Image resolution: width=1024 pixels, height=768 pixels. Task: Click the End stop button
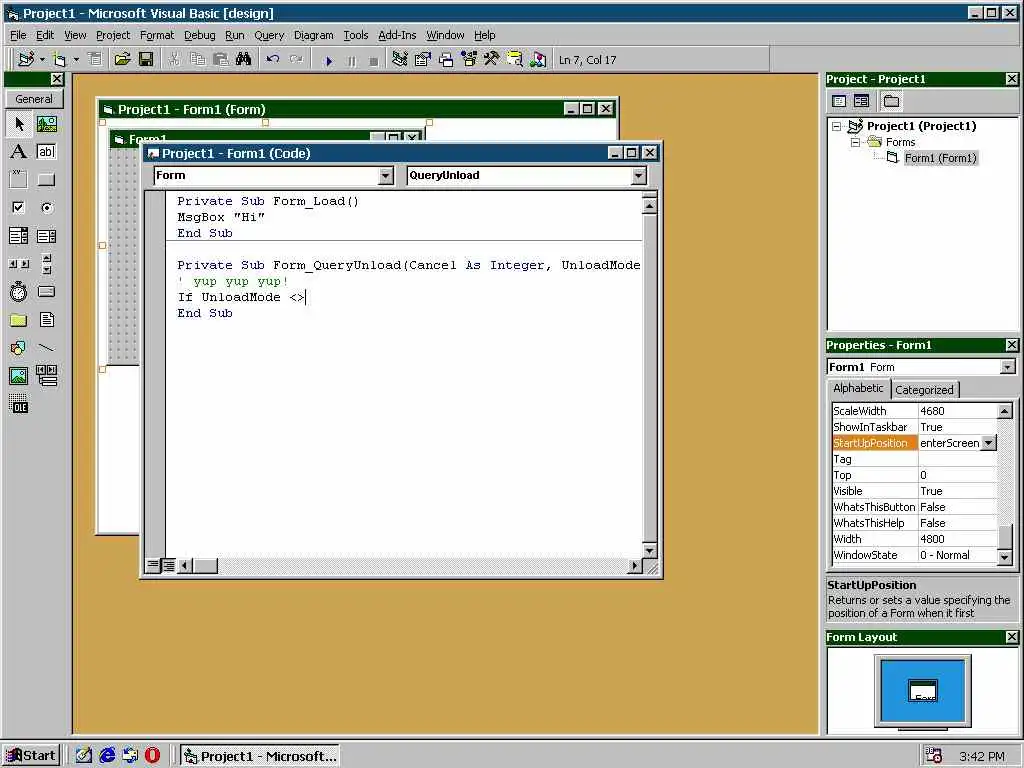coord(374,60)
